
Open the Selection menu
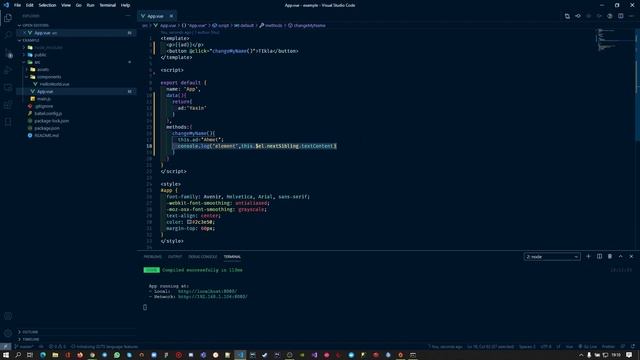click(x=47, y=5)
